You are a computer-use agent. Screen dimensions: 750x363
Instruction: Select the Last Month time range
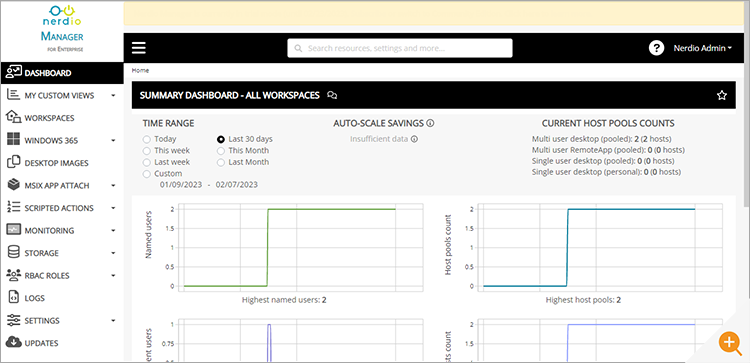(221, 162)
